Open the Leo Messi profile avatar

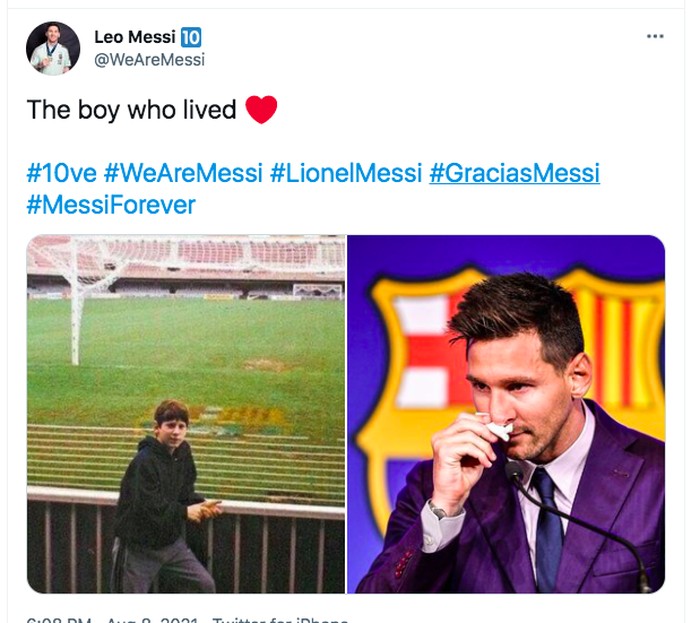click(53, 48)
